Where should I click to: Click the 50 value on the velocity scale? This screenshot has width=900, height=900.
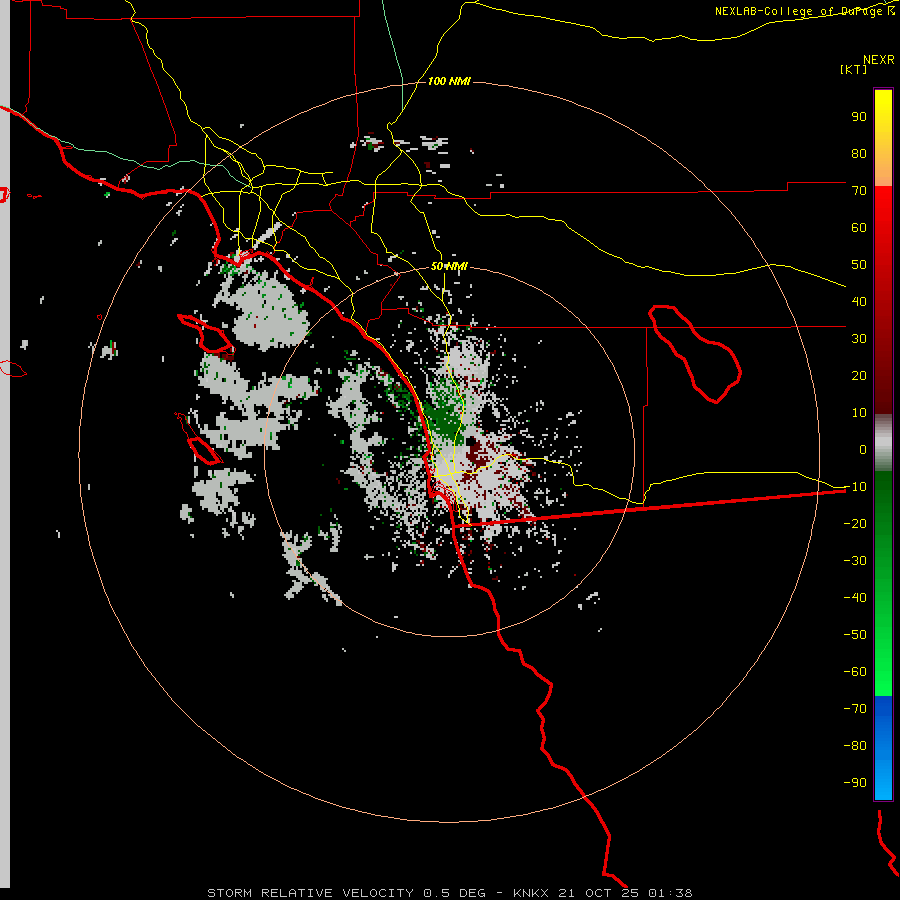(x=859, y=265)
